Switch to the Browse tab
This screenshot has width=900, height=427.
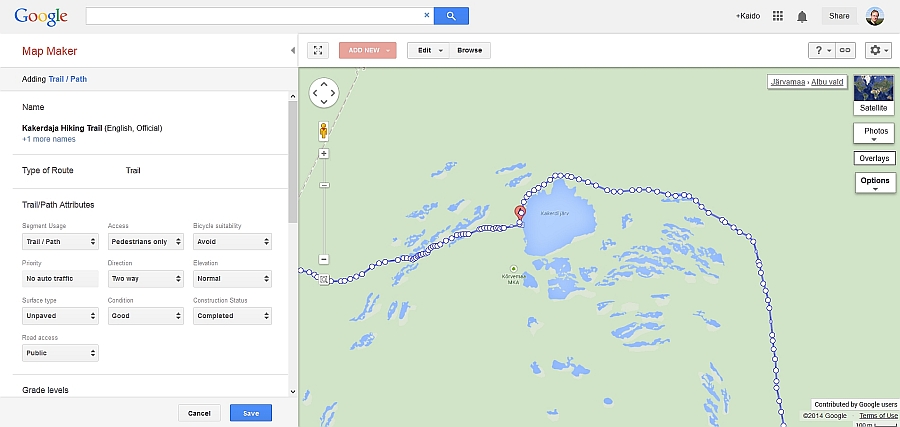(x=470, y=51)
